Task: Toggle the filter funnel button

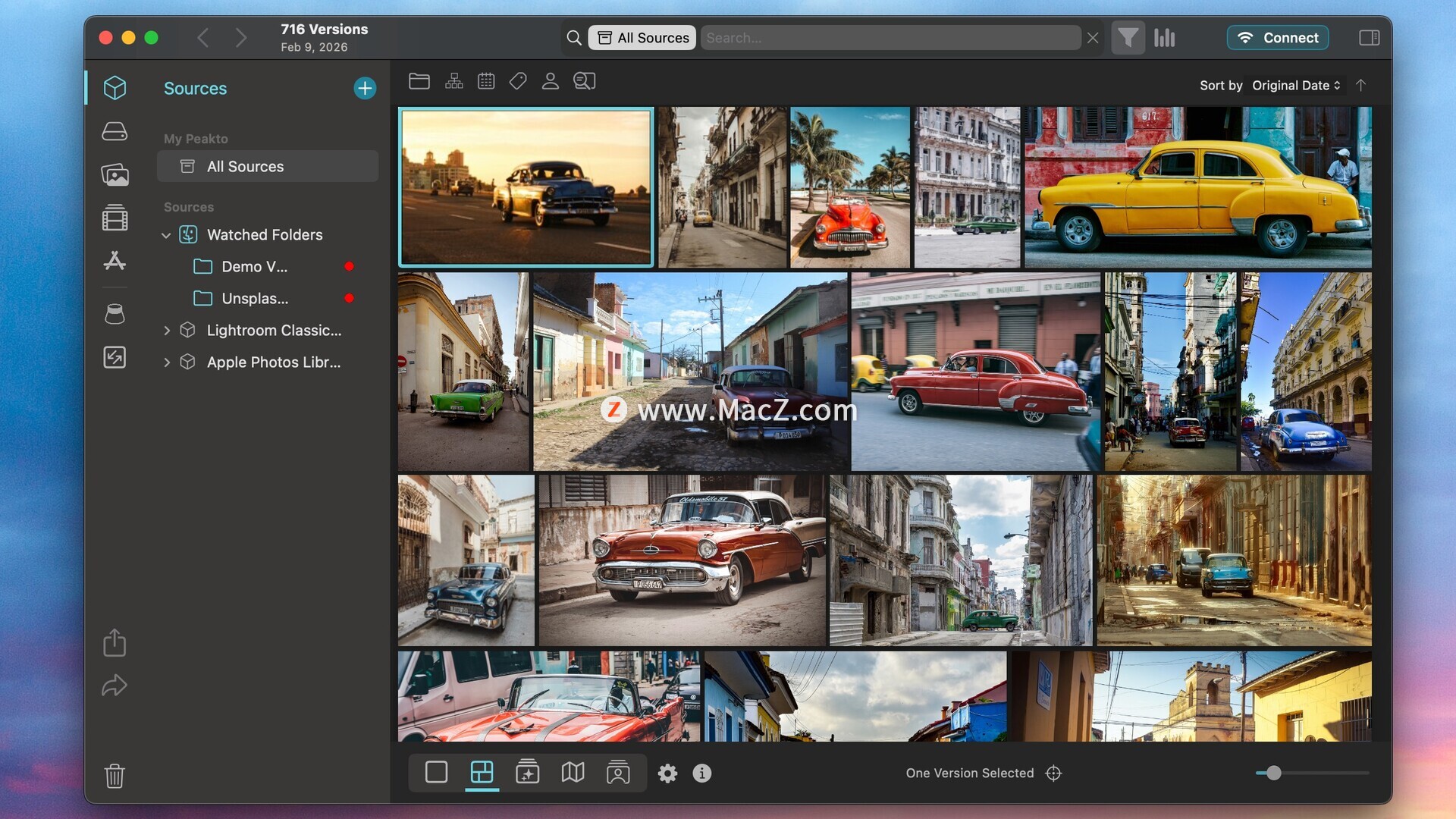Action: coord(1128,38)
